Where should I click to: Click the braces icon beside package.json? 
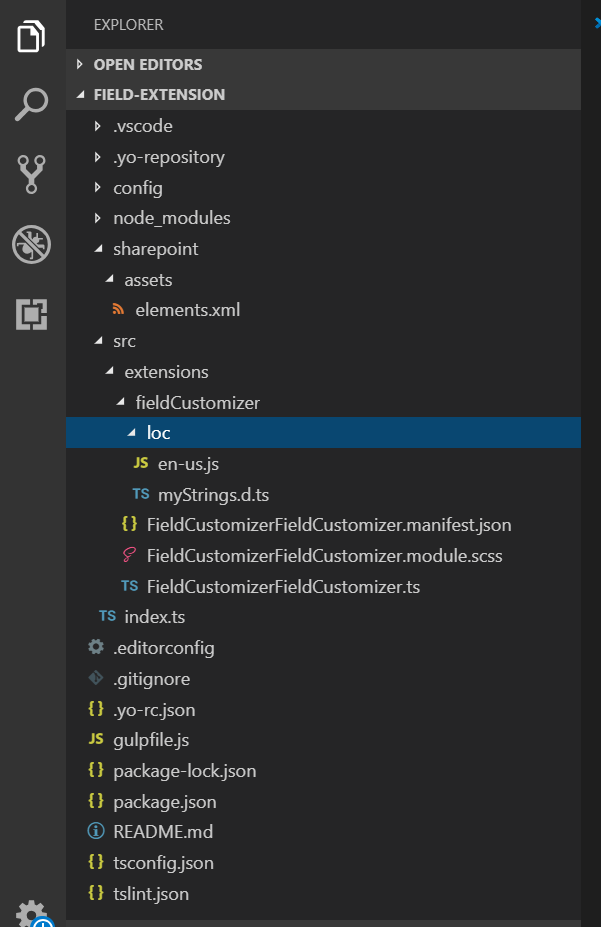coord(96,800)
